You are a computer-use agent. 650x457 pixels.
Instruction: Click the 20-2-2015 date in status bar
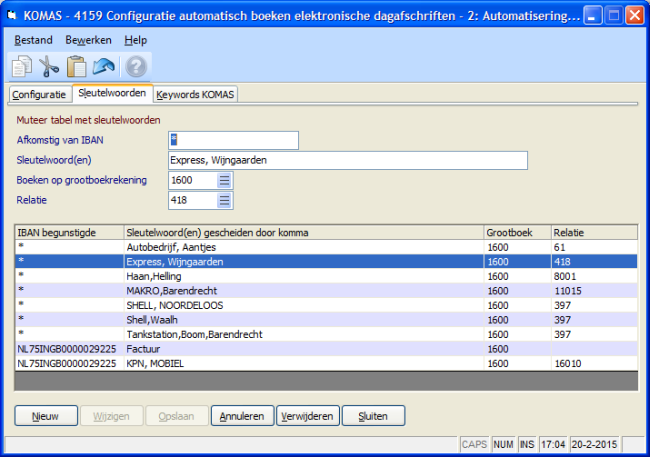click(x=594, y=445)
